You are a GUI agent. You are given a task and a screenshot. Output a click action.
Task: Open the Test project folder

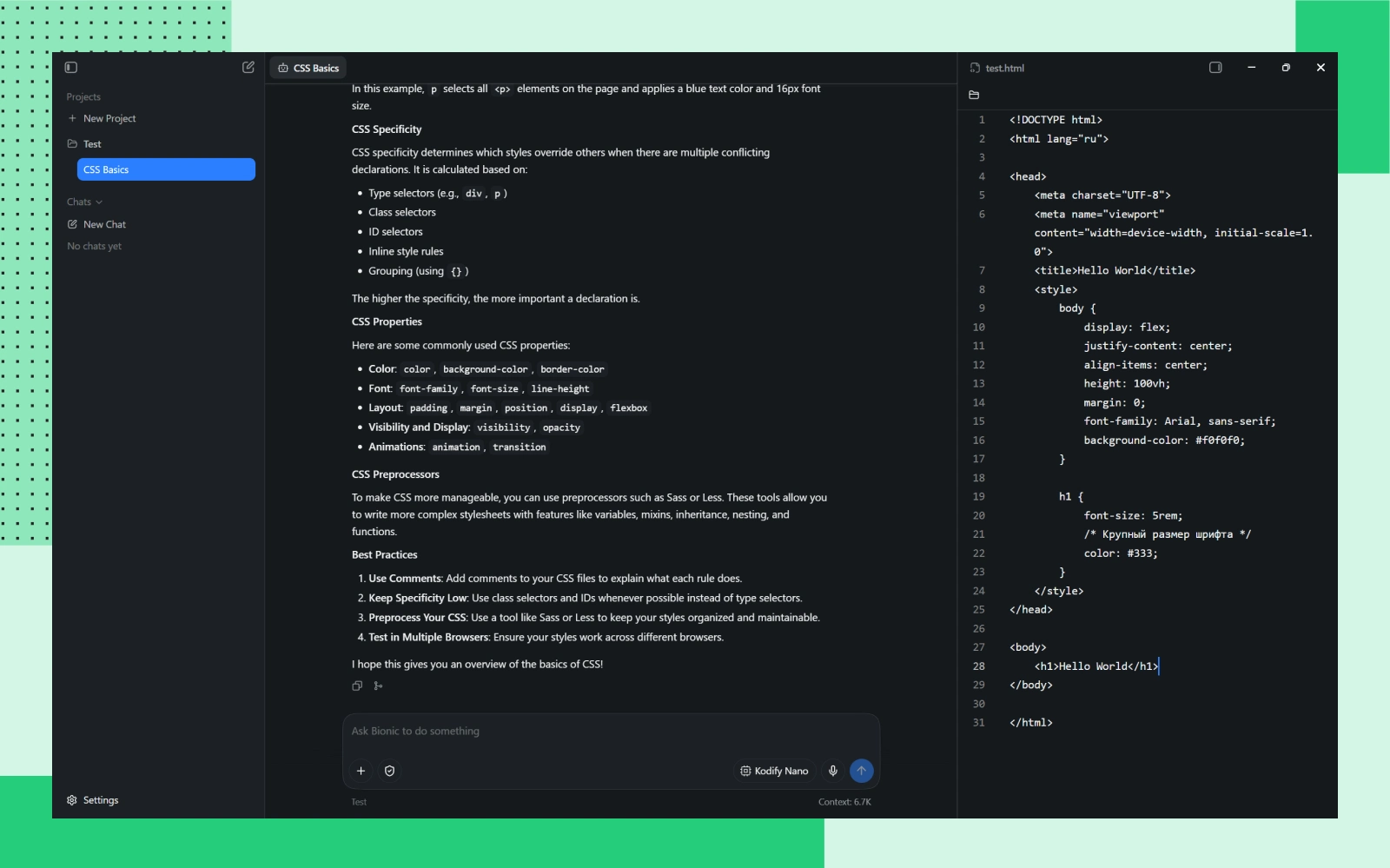[84, 144]
